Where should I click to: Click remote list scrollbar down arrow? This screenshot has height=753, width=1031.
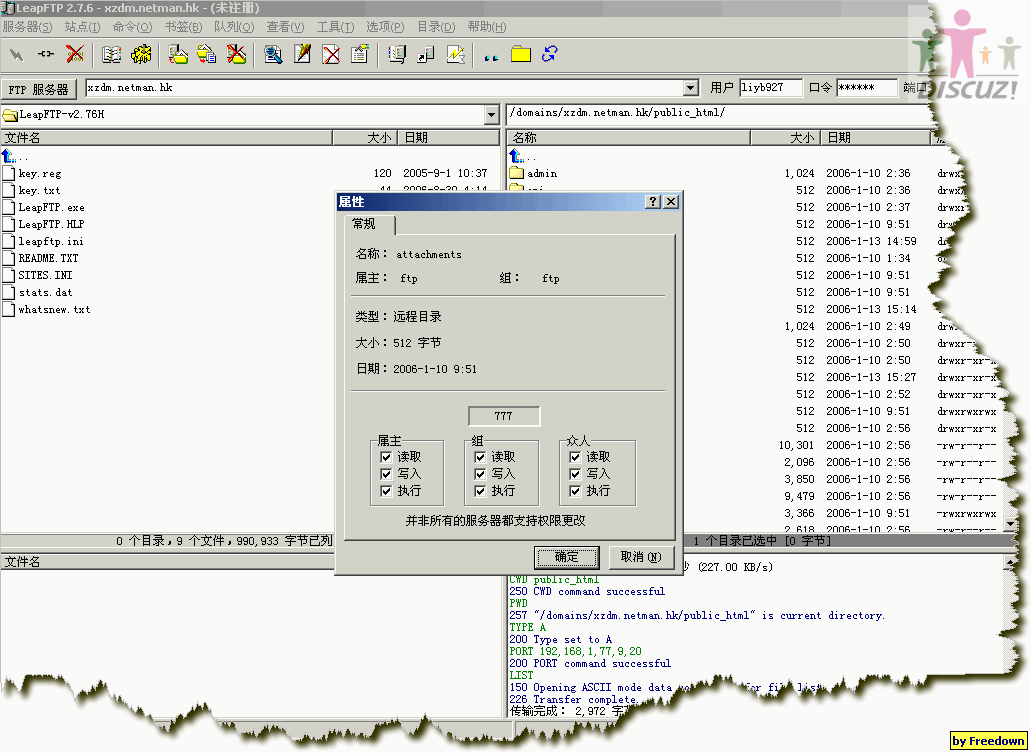[x=1011, y=524]
